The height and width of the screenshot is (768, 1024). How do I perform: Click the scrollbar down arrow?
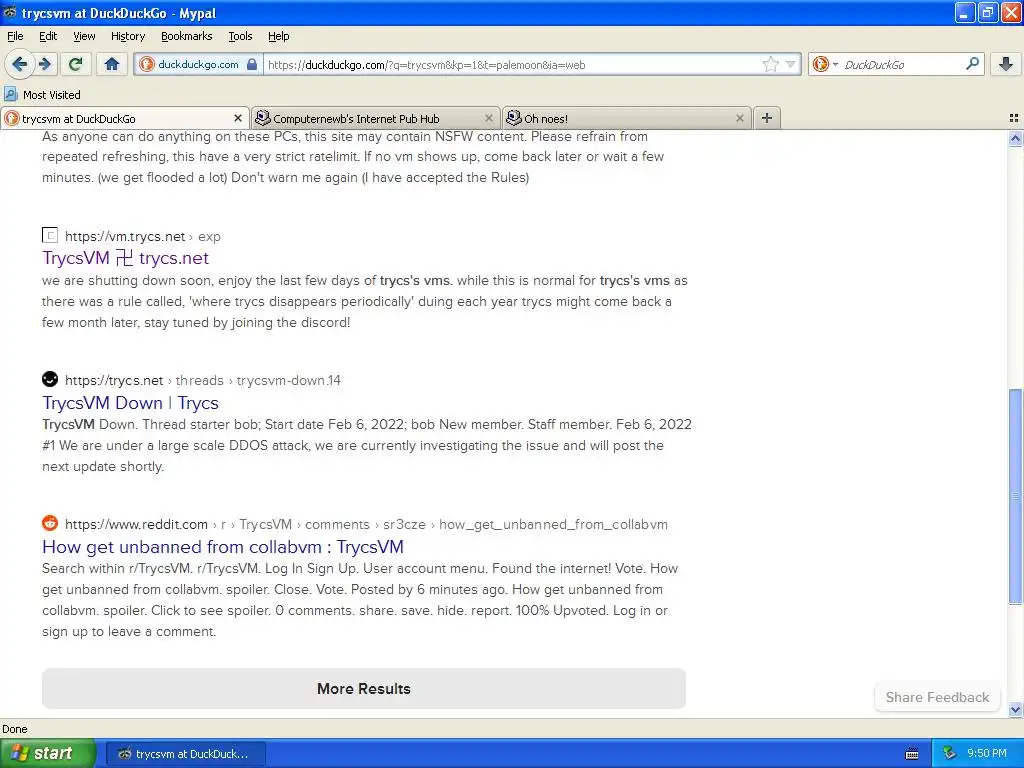pos(1015,709)
